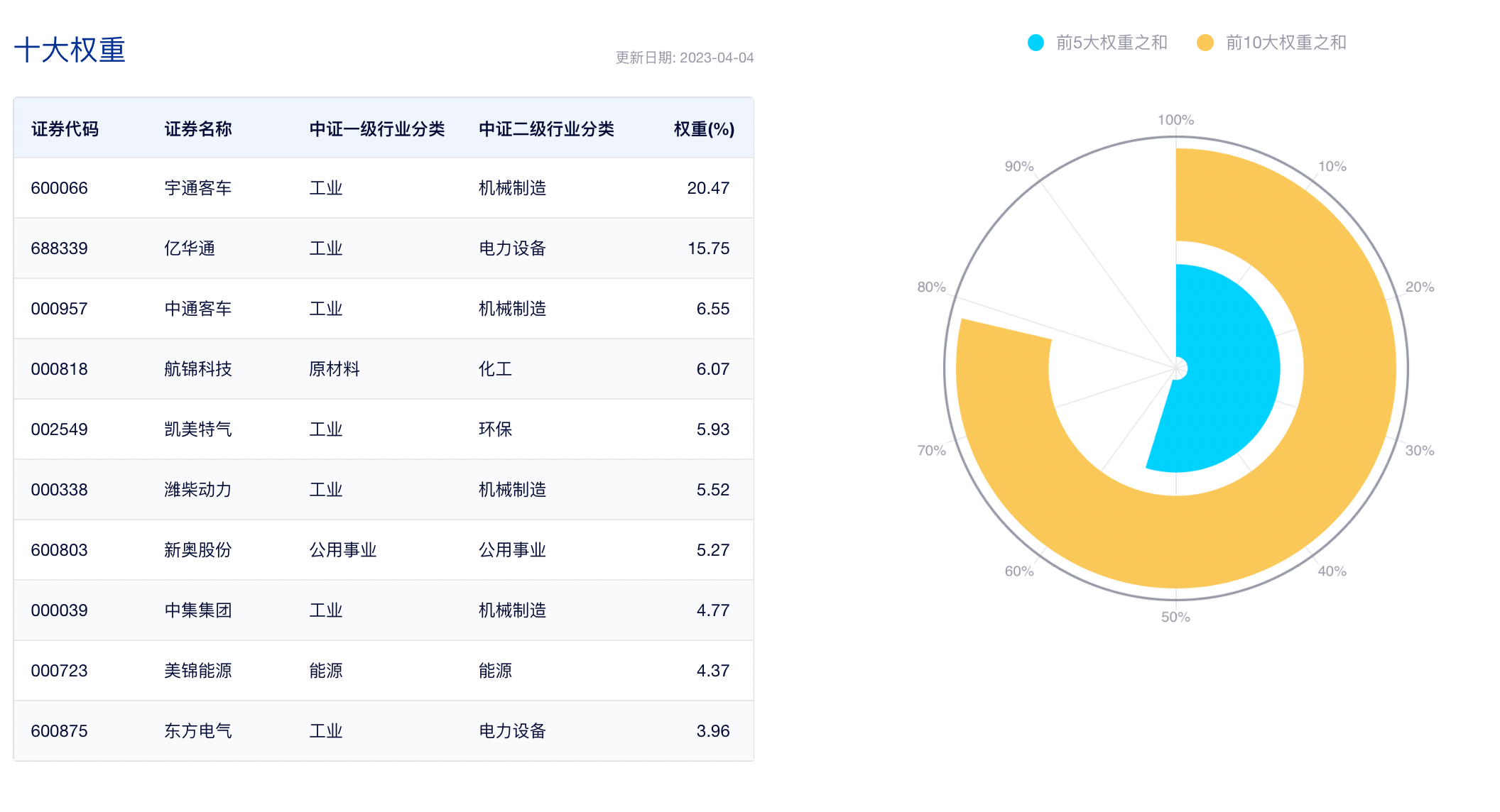Click the 20% axis label on chart

tap(1420, 287)
